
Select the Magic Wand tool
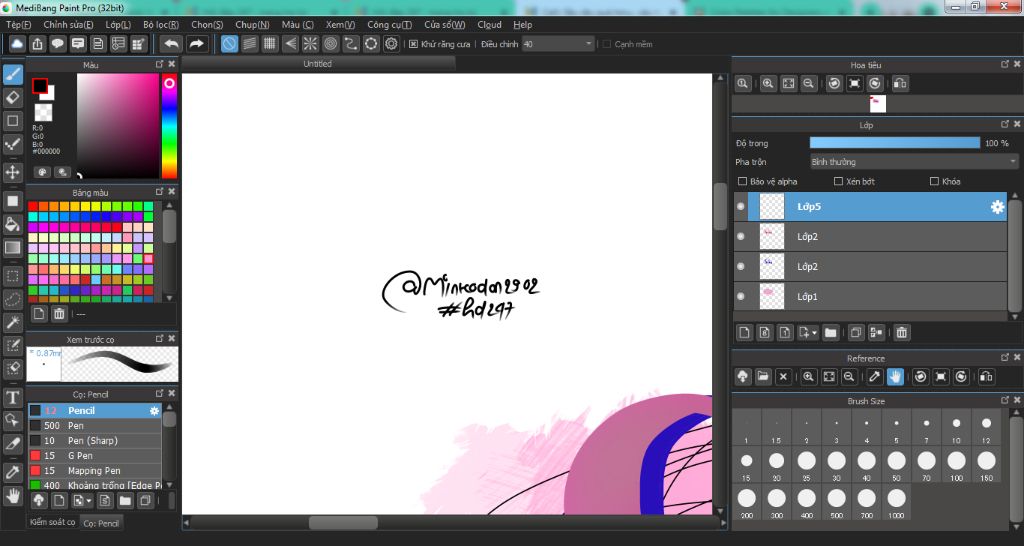tap(12, 322)
